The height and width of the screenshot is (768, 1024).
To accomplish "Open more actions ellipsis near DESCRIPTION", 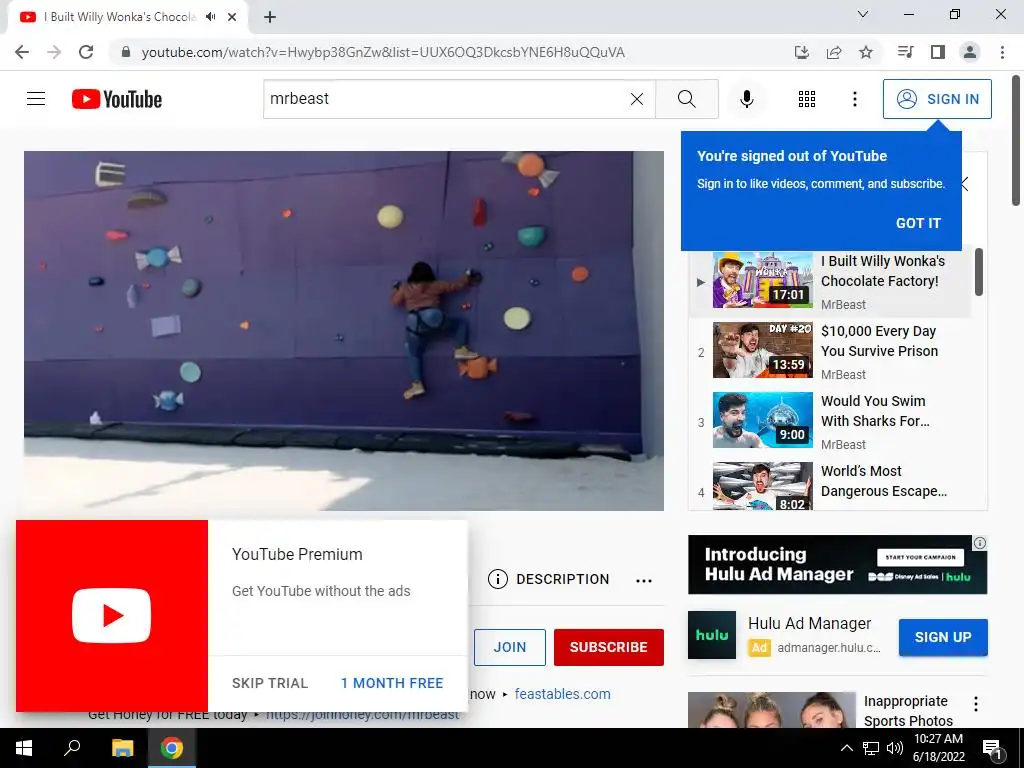I will point(644,580).
